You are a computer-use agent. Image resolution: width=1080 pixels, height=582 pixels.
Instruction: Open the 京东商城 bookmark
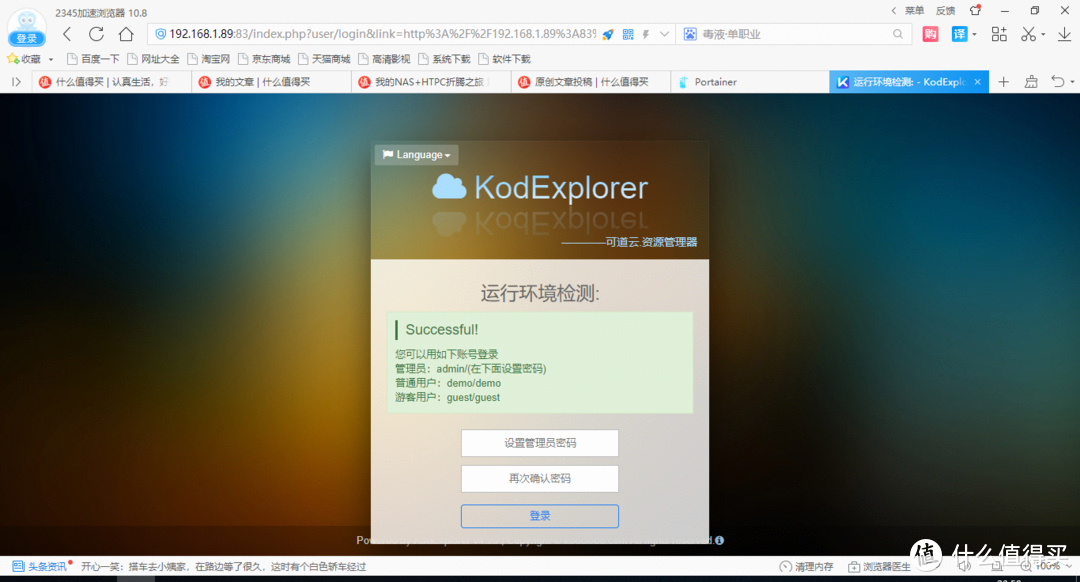pyautogui.click(x=264, y=59)
